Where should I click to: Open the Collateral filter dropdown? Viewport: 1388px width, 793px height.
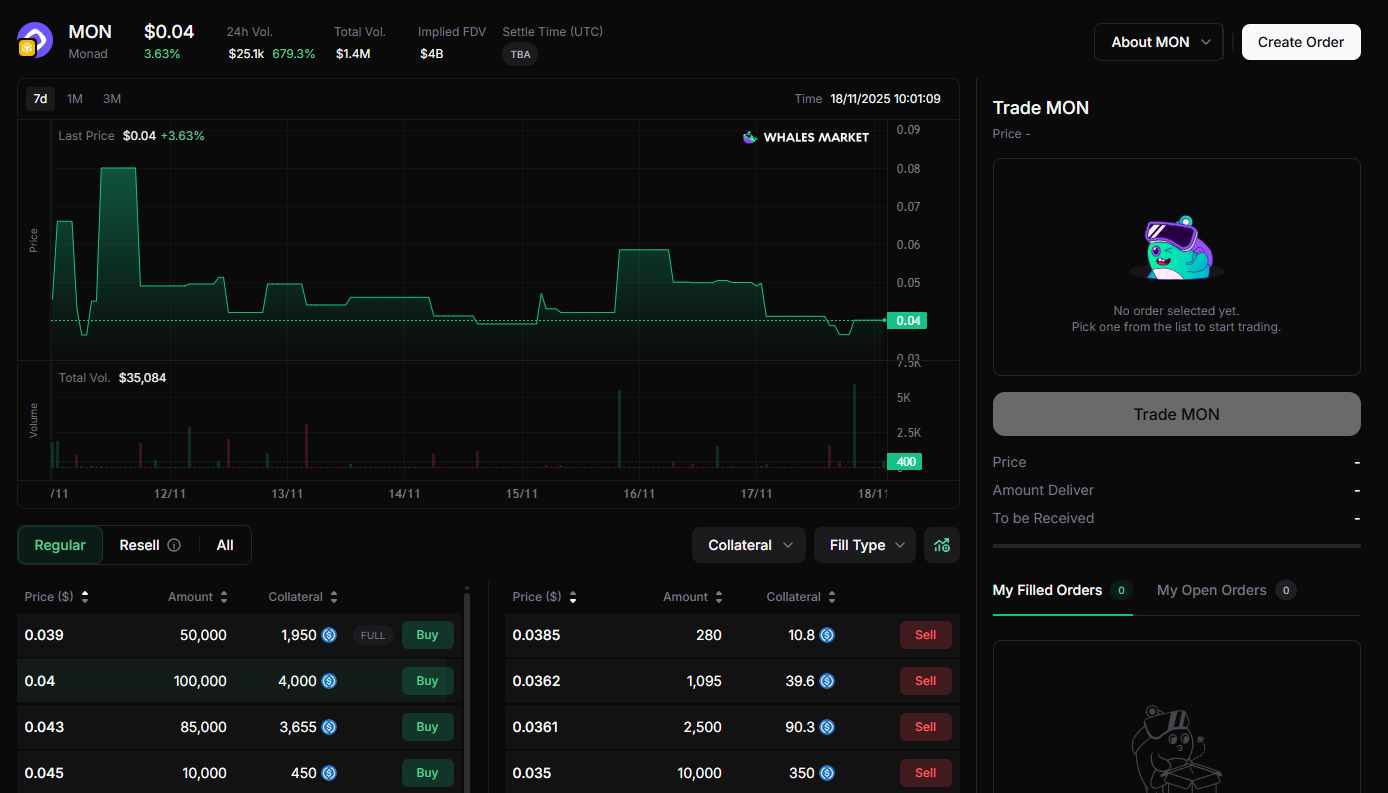[x=748, y=545]
